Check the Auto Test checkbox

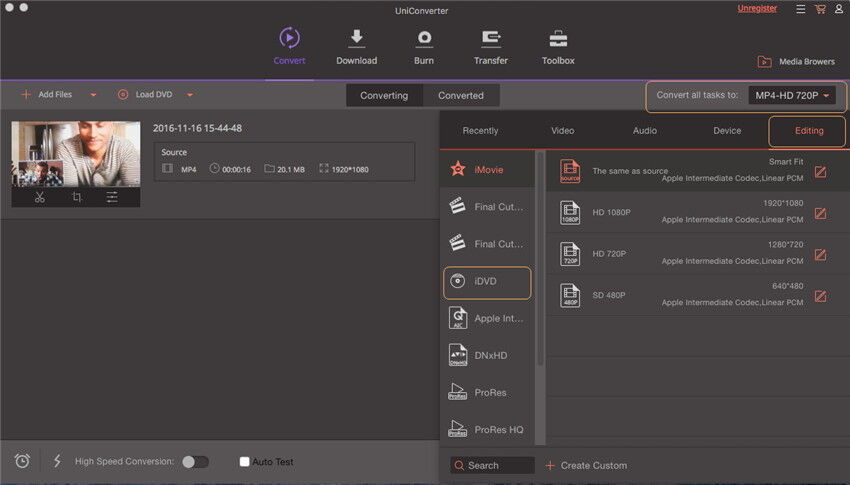click(x=244, y=462)
